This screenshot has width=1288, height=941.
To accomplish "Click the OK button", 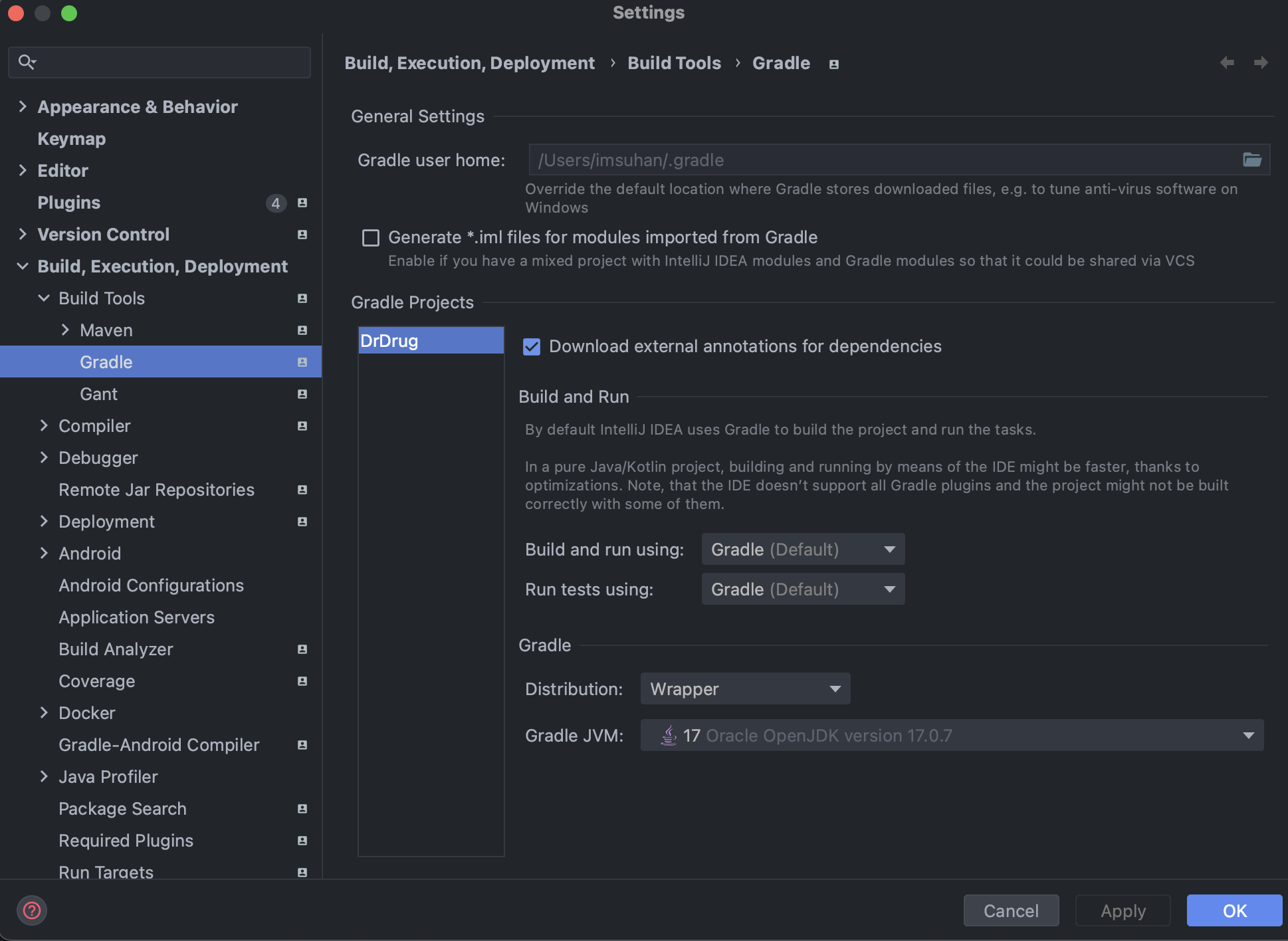I will point(1234,910).
